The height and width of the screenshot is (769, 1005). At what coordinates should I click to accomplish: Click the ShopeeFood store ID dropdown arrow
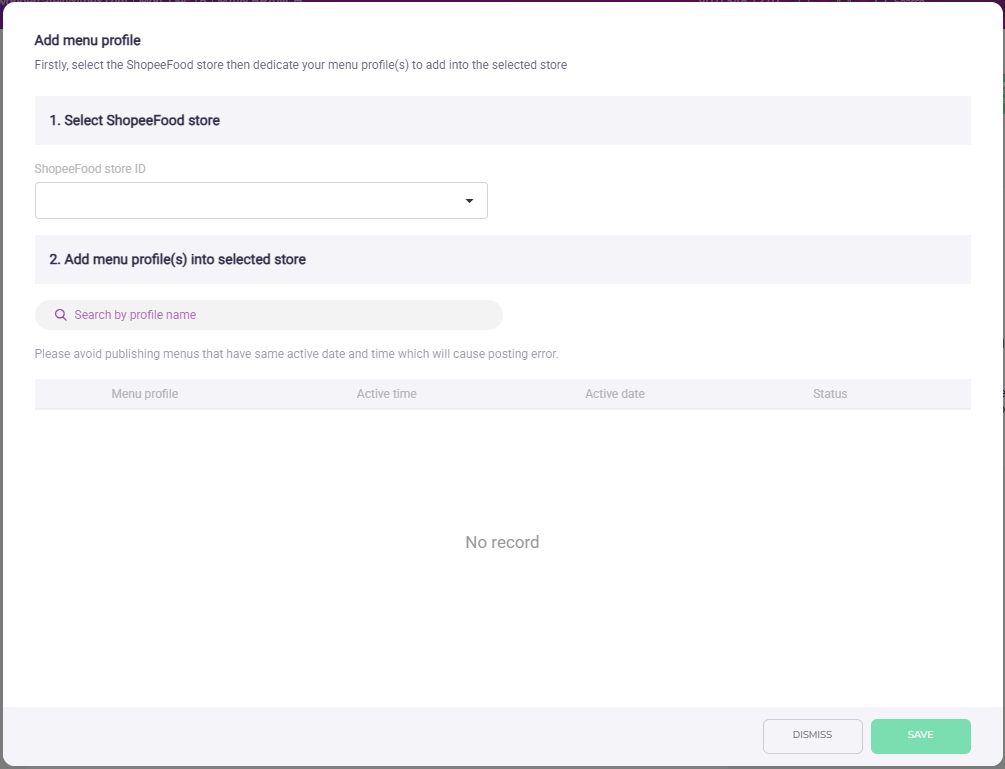pyautogui.click(x=469, y=201)
